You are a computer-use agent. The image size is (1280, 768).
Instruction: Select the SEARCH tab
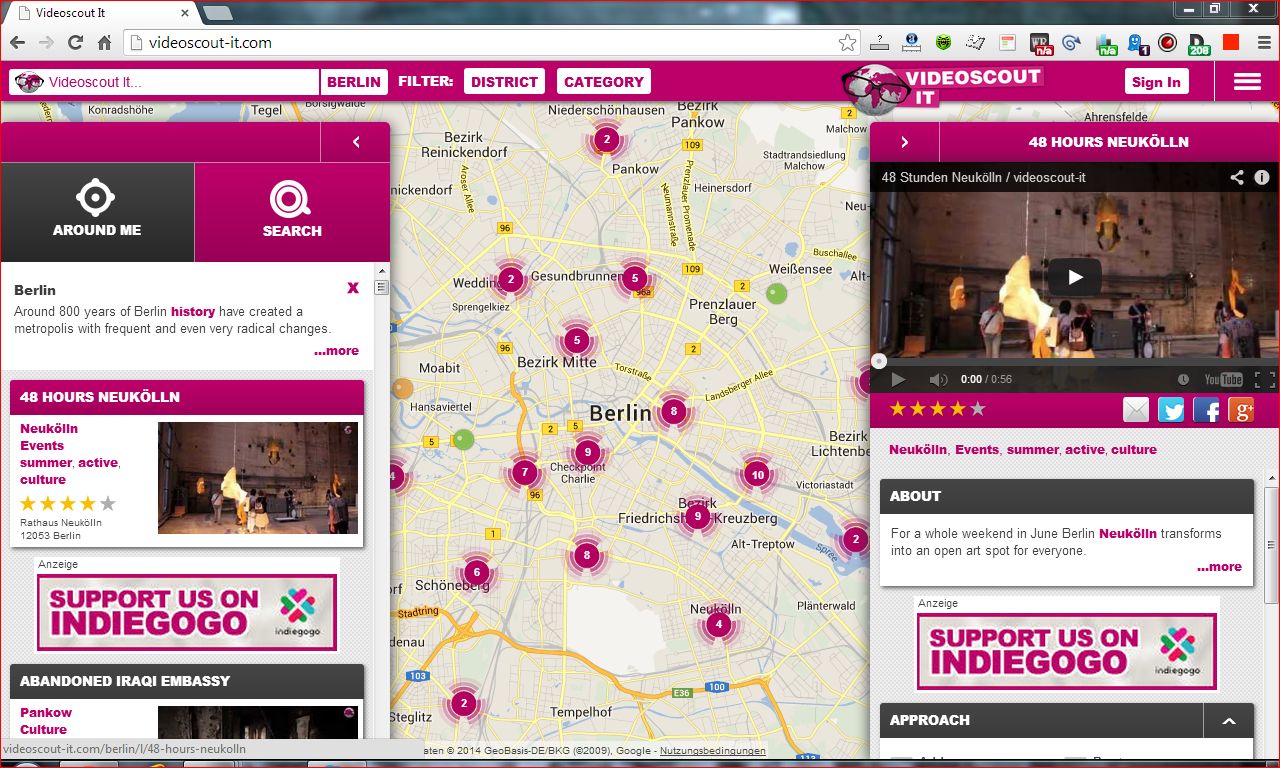coord(292,212)
